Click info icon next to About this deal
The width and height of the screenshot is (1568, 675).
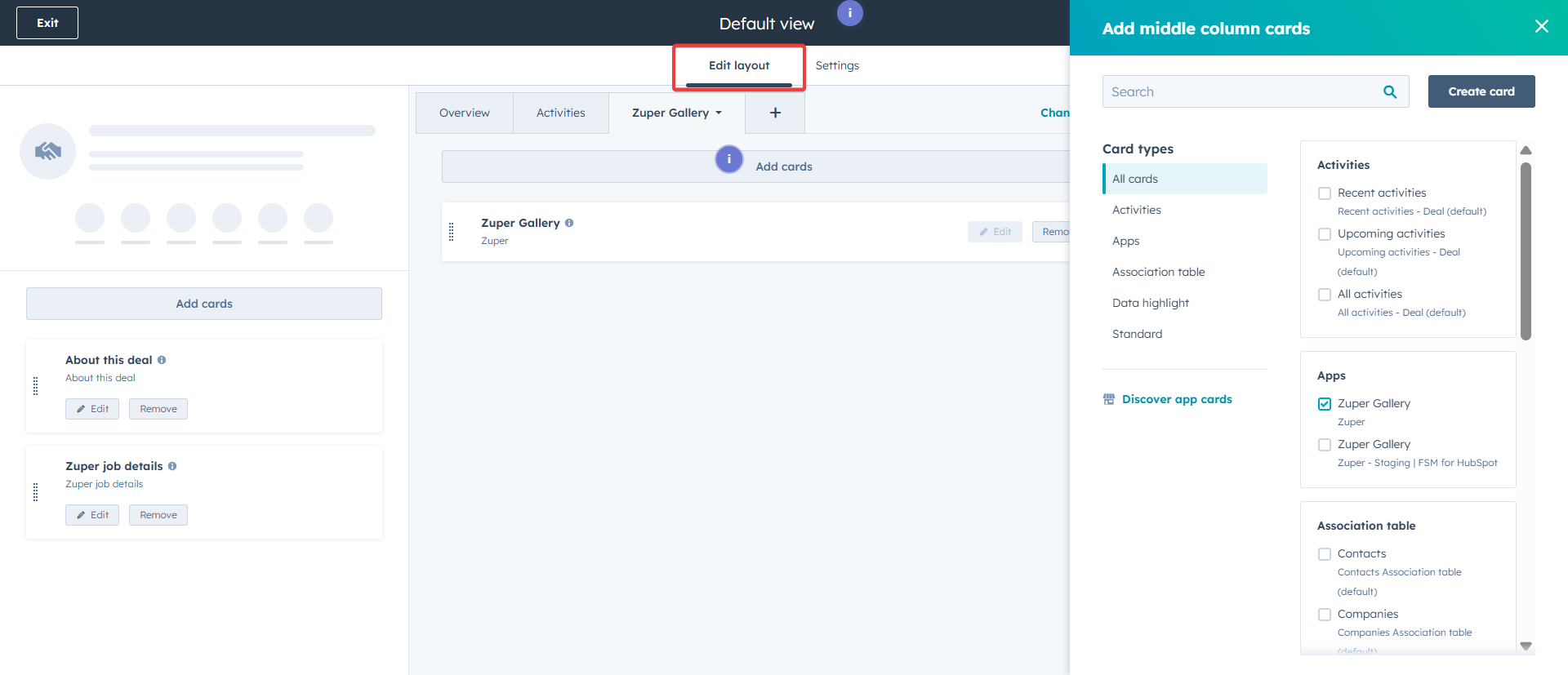pos(162,360)
